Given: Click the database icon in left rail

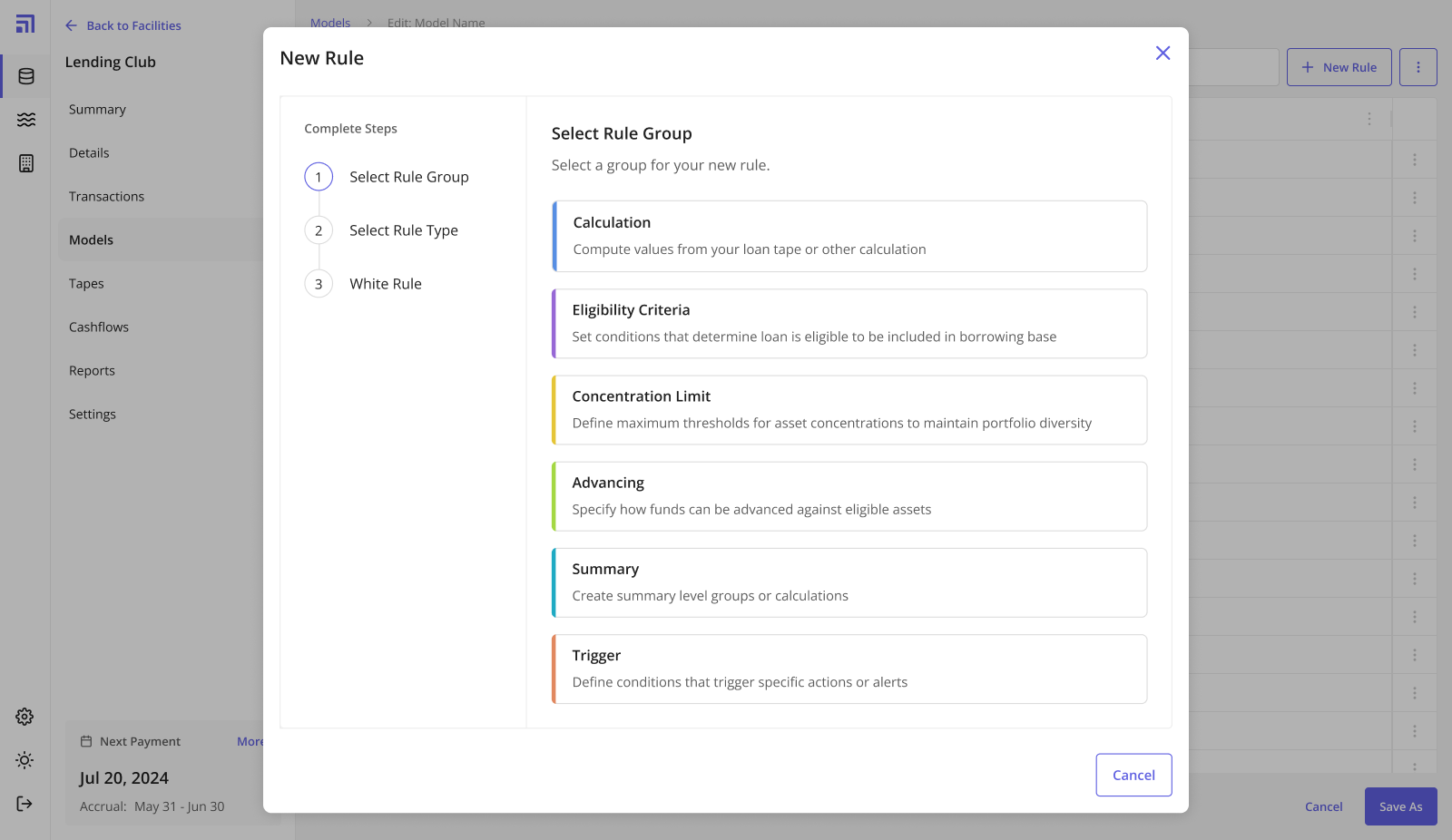Looking at the screenshot, I should 26,76.
